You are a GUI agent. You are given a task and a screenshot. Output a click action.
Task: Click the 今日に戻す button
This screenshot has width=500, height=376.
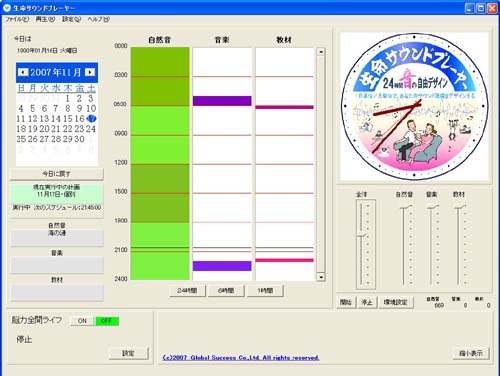[57, 174]
